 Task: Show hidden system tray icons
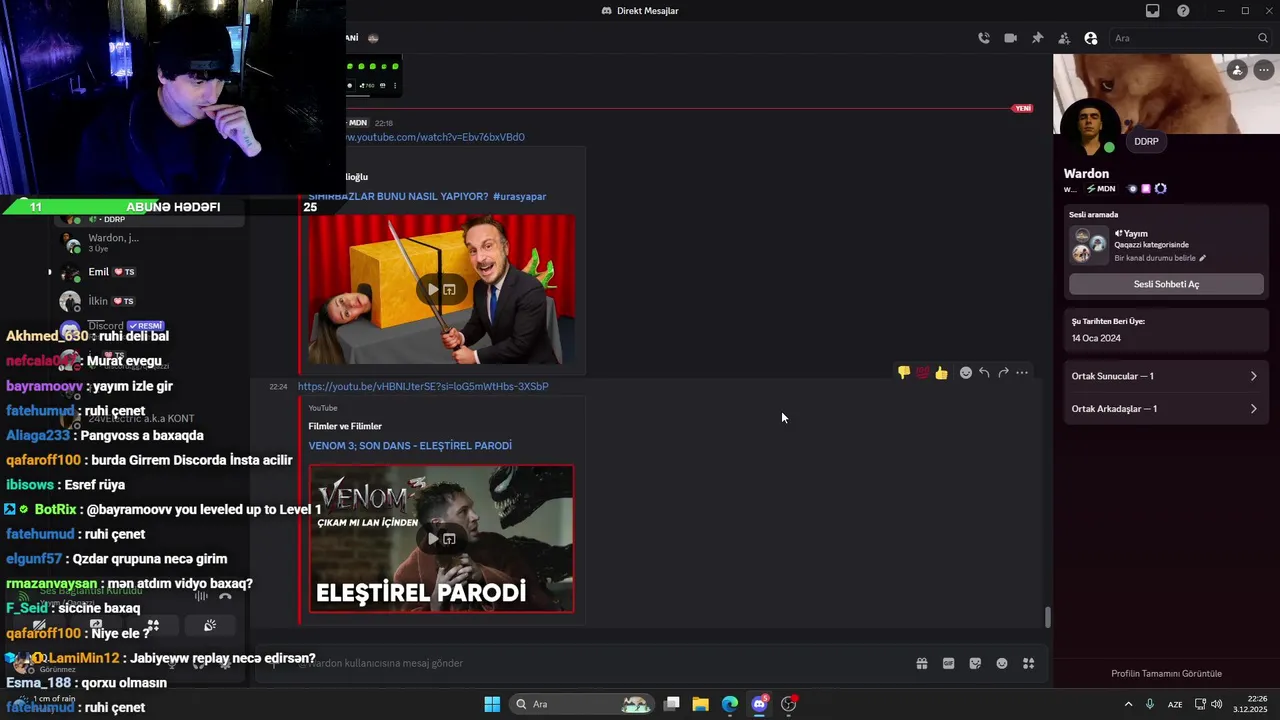click(1128, 704)
